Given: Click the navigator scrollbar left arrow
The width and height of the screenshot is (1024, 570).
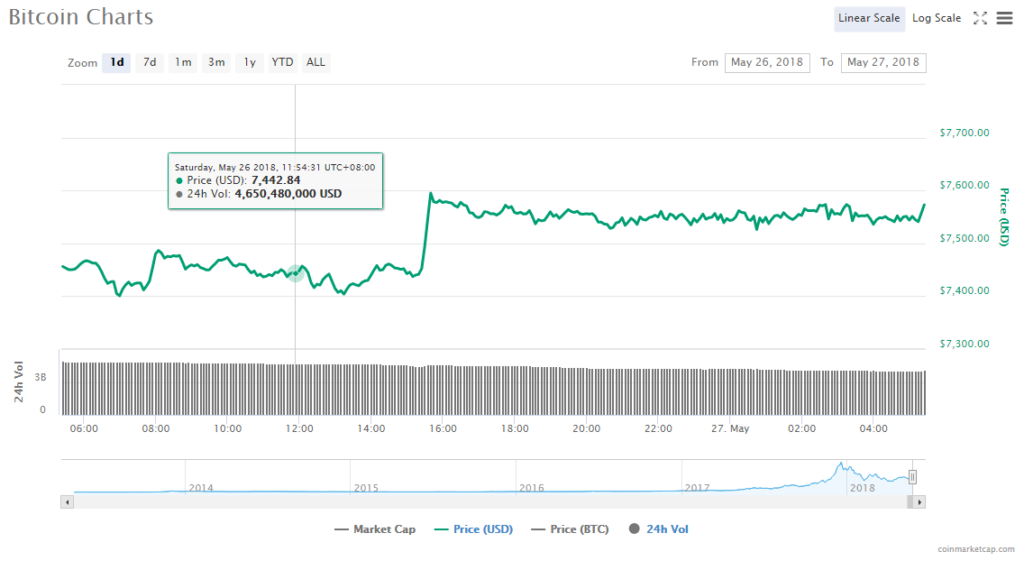Looking at the screenshot, I should (x=67, y=501).
